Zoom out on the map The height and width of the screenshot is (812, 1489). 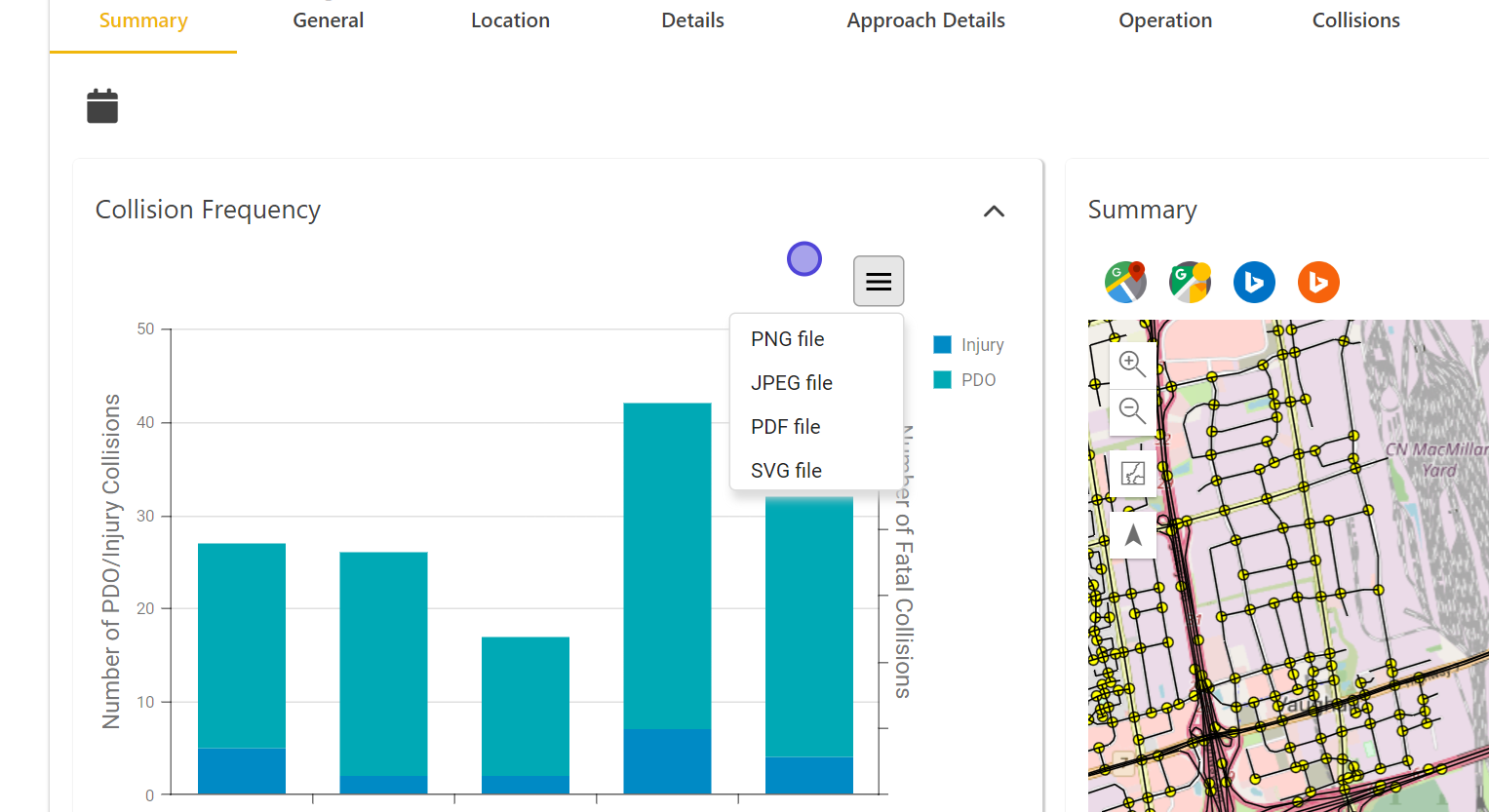[x=1132, y=410]
